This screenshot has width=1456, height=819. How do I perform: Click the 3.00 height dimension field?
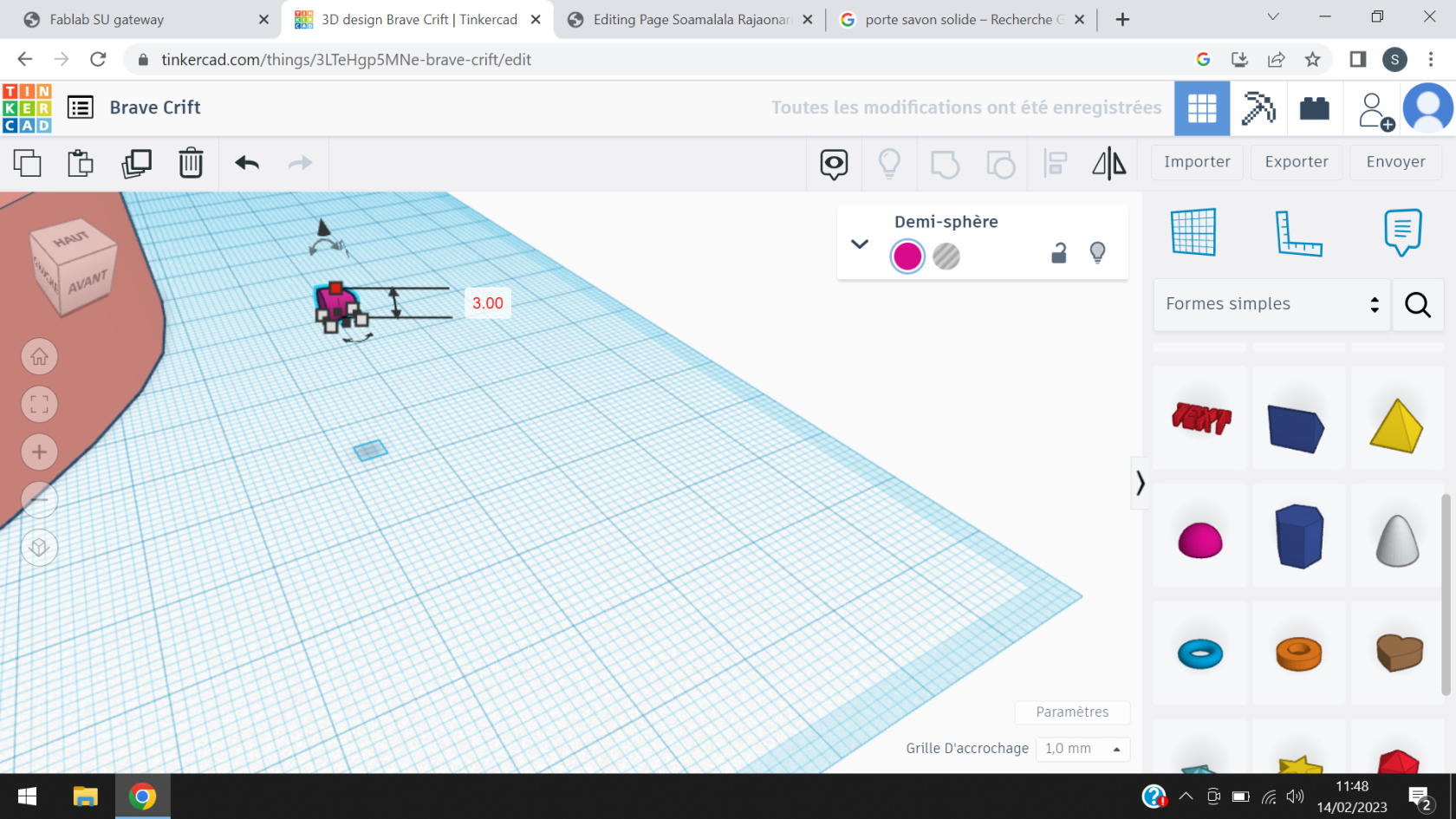487,303
